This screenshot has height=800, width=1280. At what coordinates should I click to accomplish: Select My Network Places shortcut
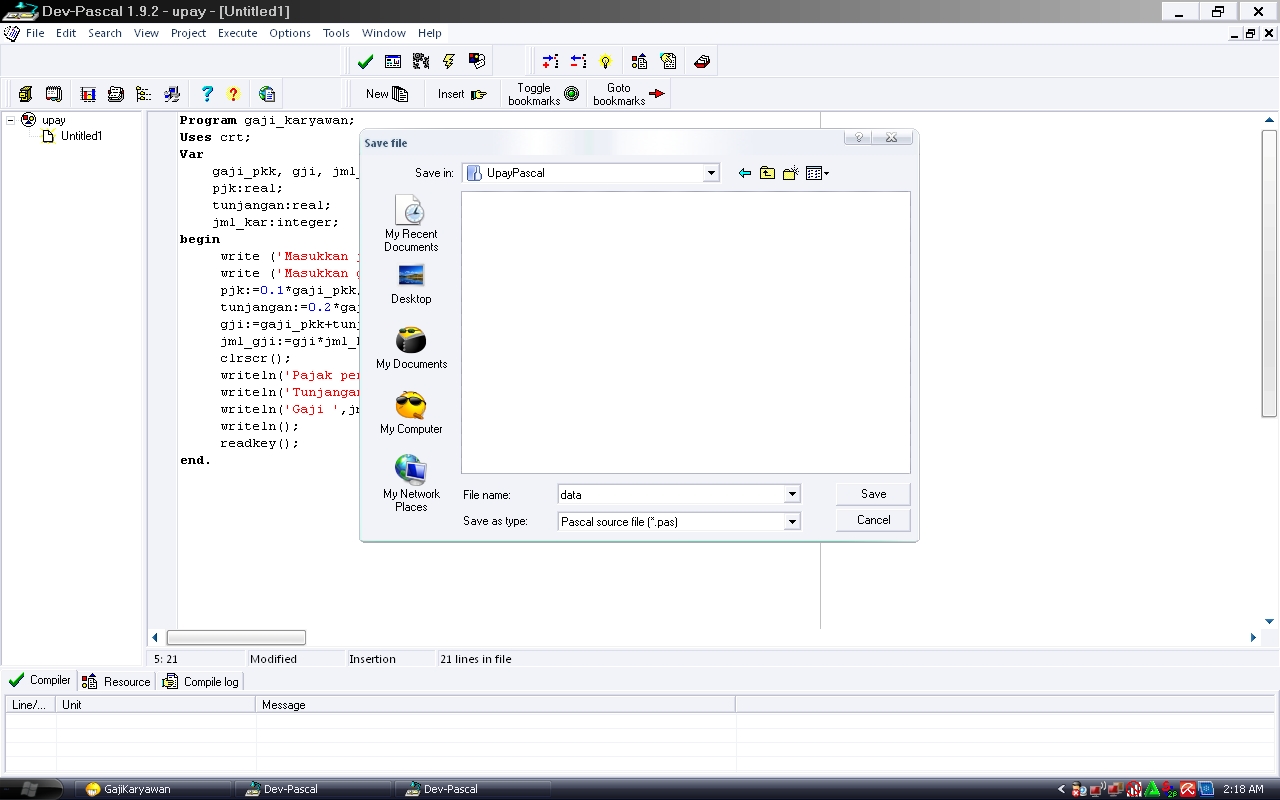[411, 483]
